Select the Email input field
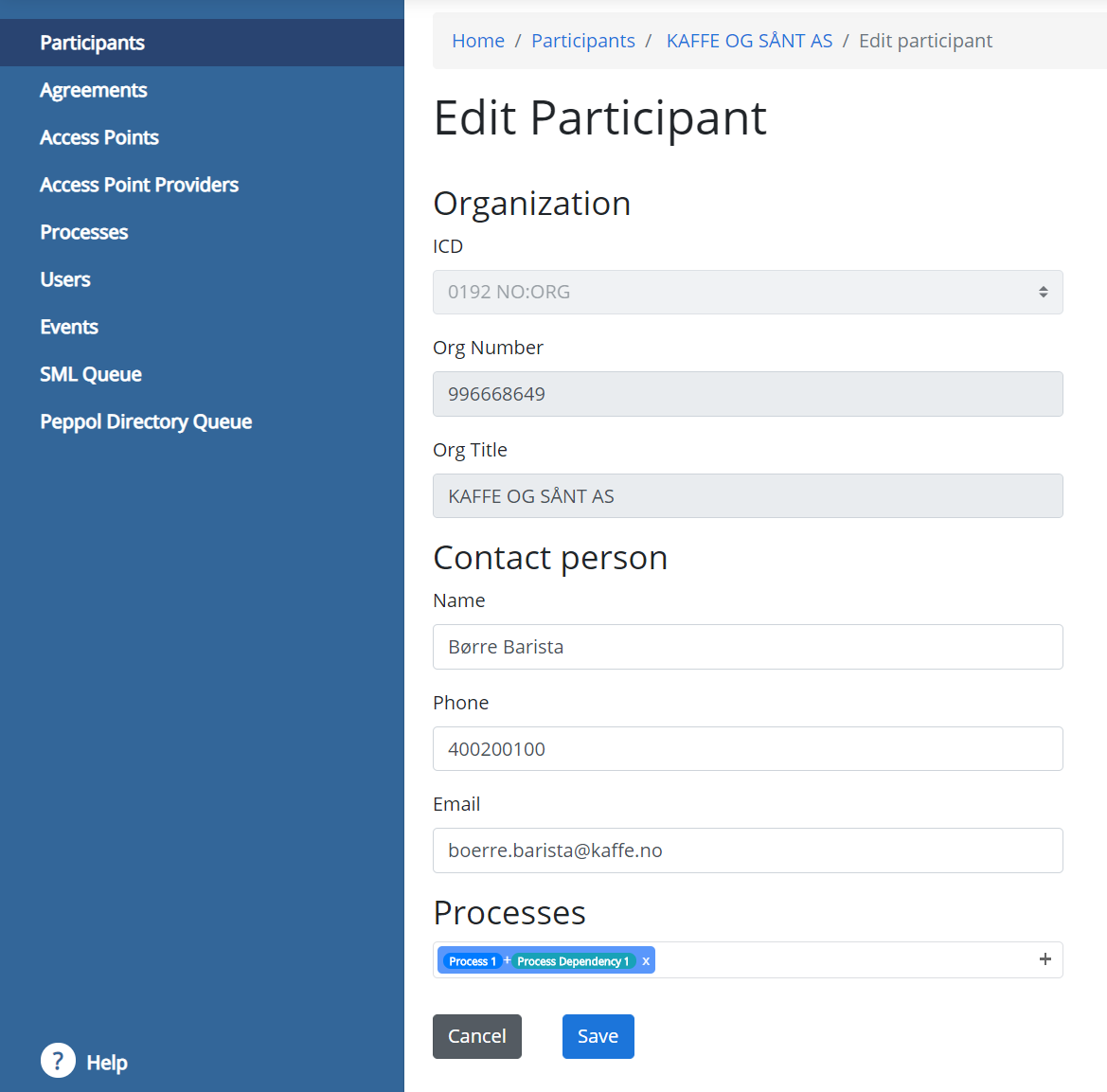Image resolution: width=1107 pixels, height=1092 pixels. coord(747,850)
